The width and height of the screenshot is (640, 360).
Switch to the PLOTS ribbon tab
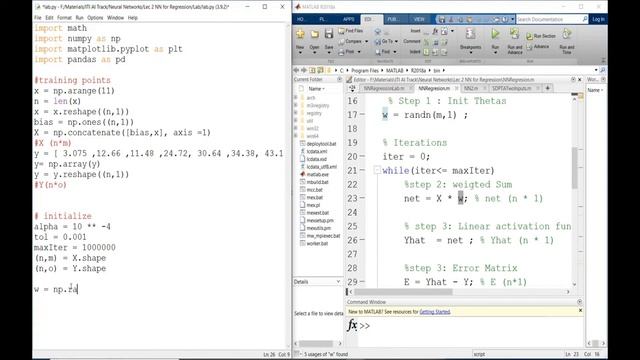(x=322, y=19)
